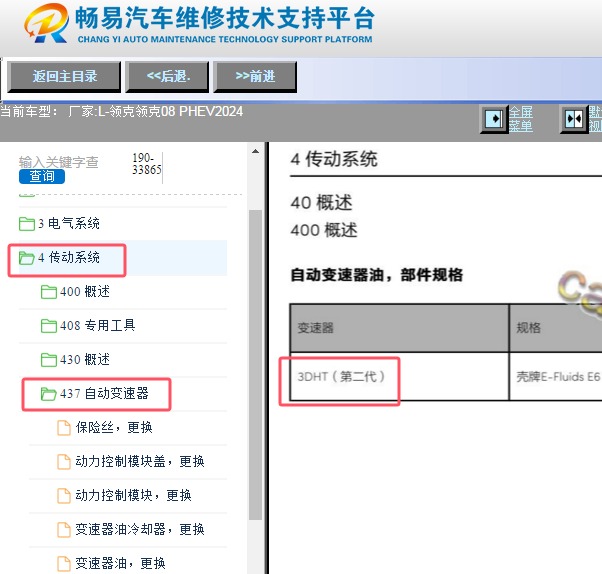602x574 pixels.
Task: Click the full-screen menu arrow icon
Action: coord(494,119)
